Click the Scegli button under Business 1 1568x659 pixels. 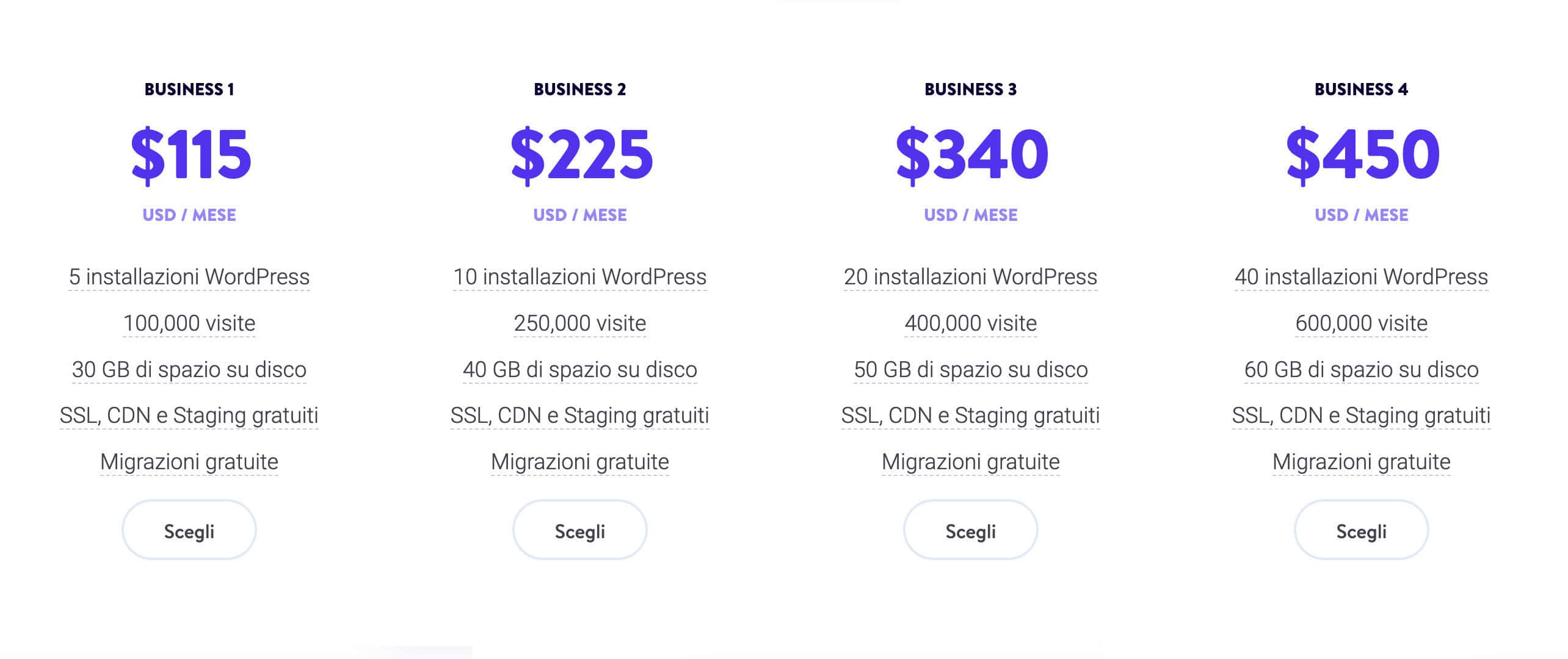189,530
